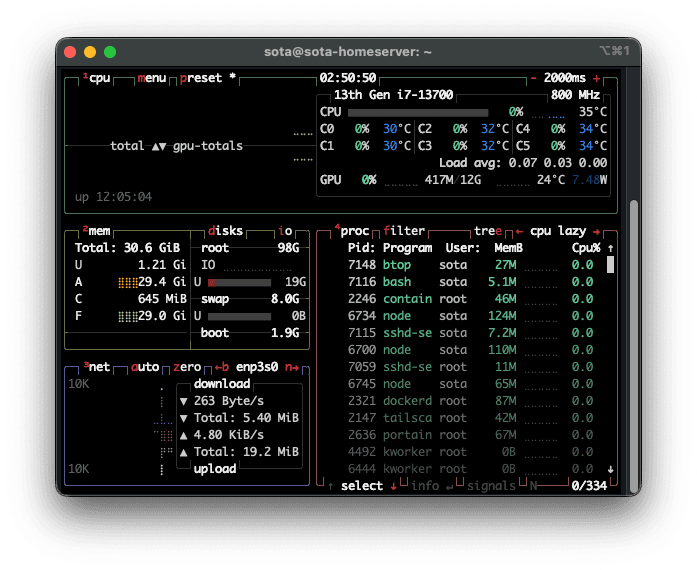Click left arrow to change sort column
The width and height of the screenshot is (697, 570).
pyautogui.click(x=519, y=231)
